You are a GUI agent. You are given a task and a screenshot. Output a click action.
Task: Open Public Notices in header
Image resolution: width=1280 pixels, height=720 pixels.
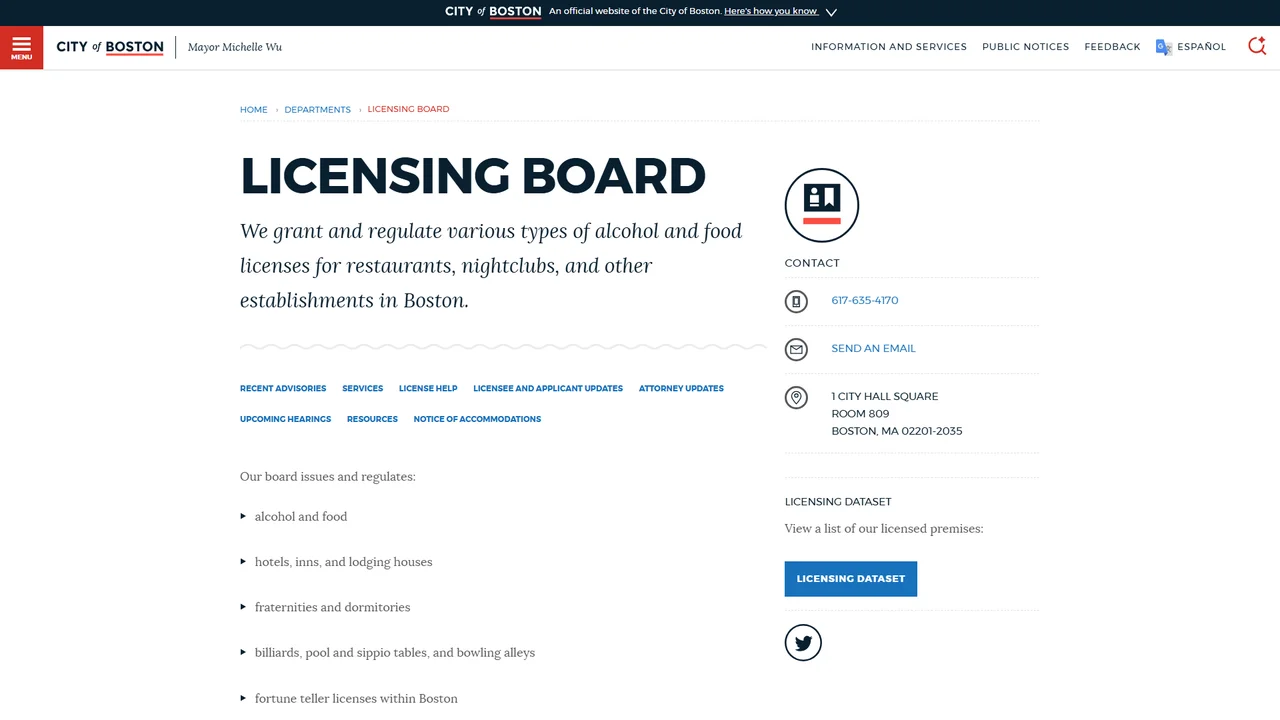click(x=1025, y=47)
